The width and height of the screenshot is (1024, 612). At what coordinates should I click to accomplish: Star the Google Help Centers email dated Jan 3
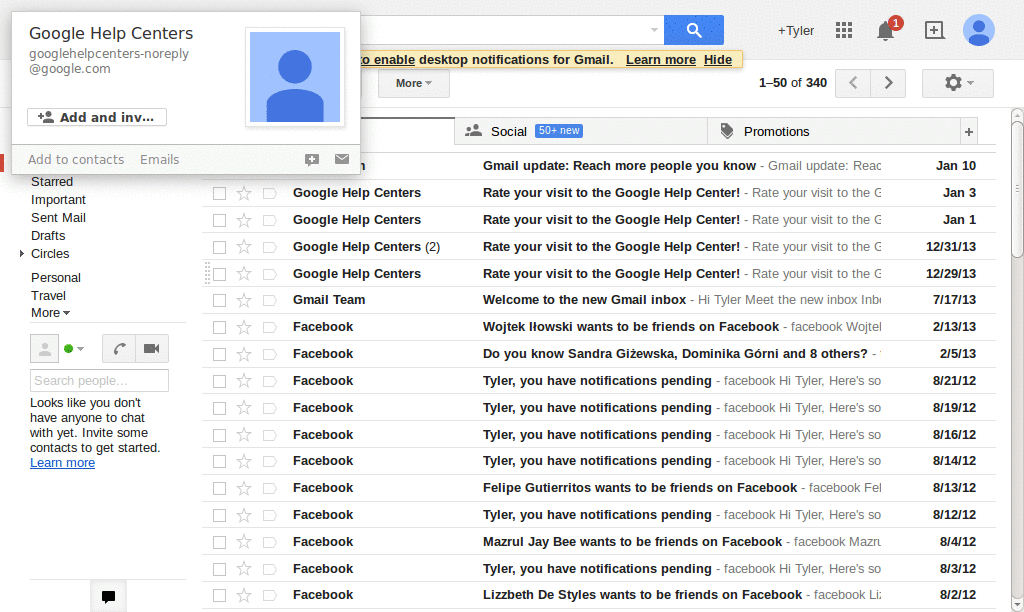coord(244,192)
